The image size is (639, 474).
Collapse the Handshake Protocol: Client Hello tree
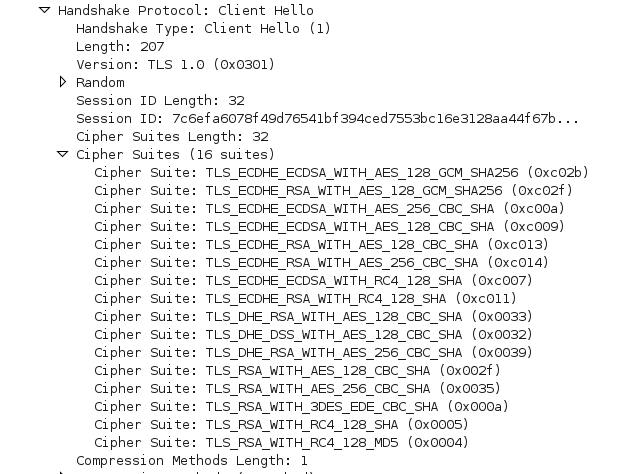click(44, 10)
